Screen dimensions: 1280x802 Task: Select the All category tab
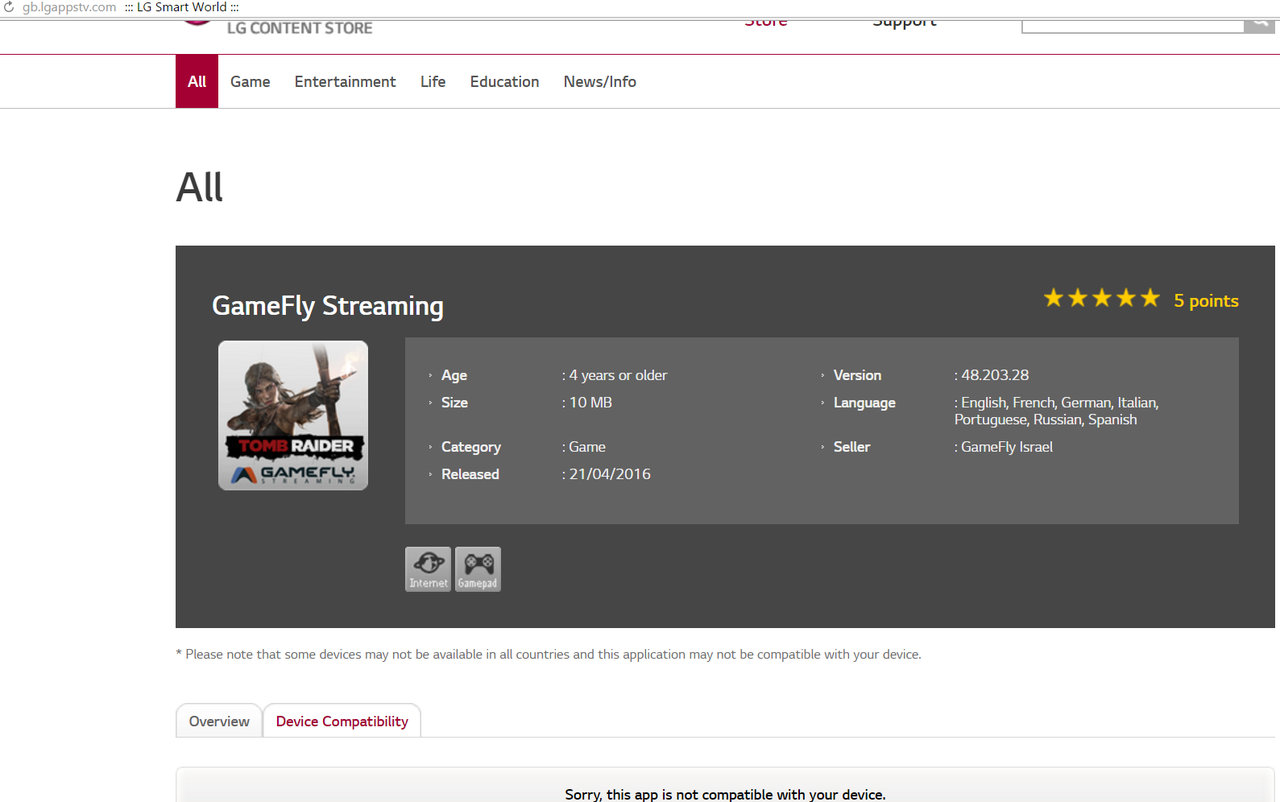click(197, 82)
